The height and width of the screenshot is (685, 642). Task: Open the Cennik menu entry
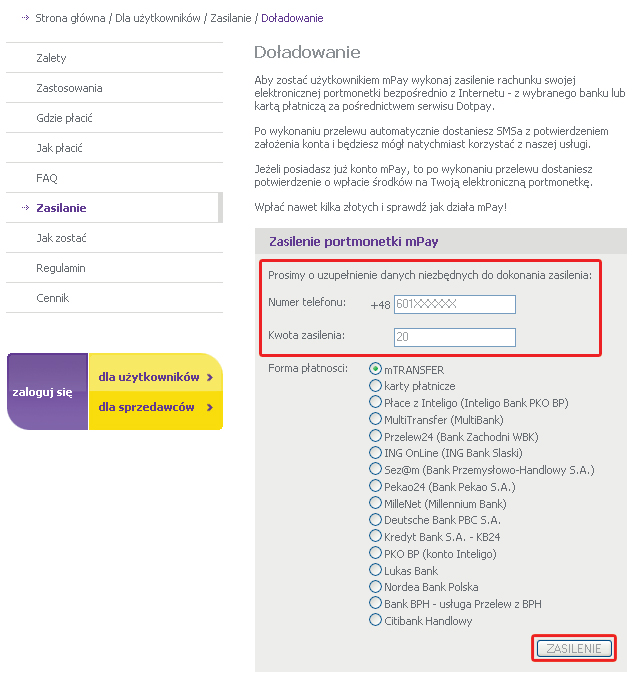click(54, 298)
